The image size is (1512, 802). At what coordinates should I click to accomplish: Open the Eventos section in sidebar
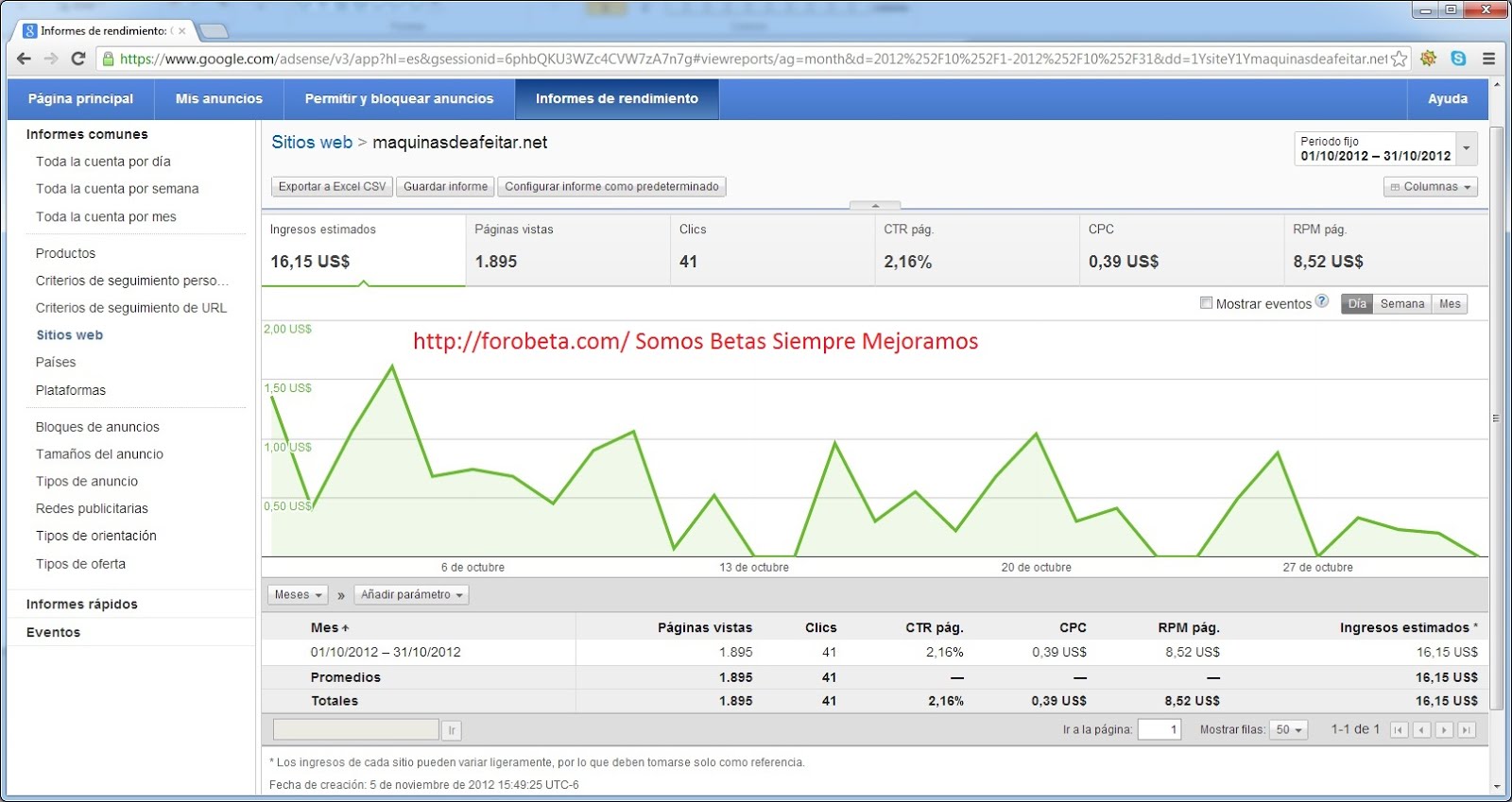[53, 633]
